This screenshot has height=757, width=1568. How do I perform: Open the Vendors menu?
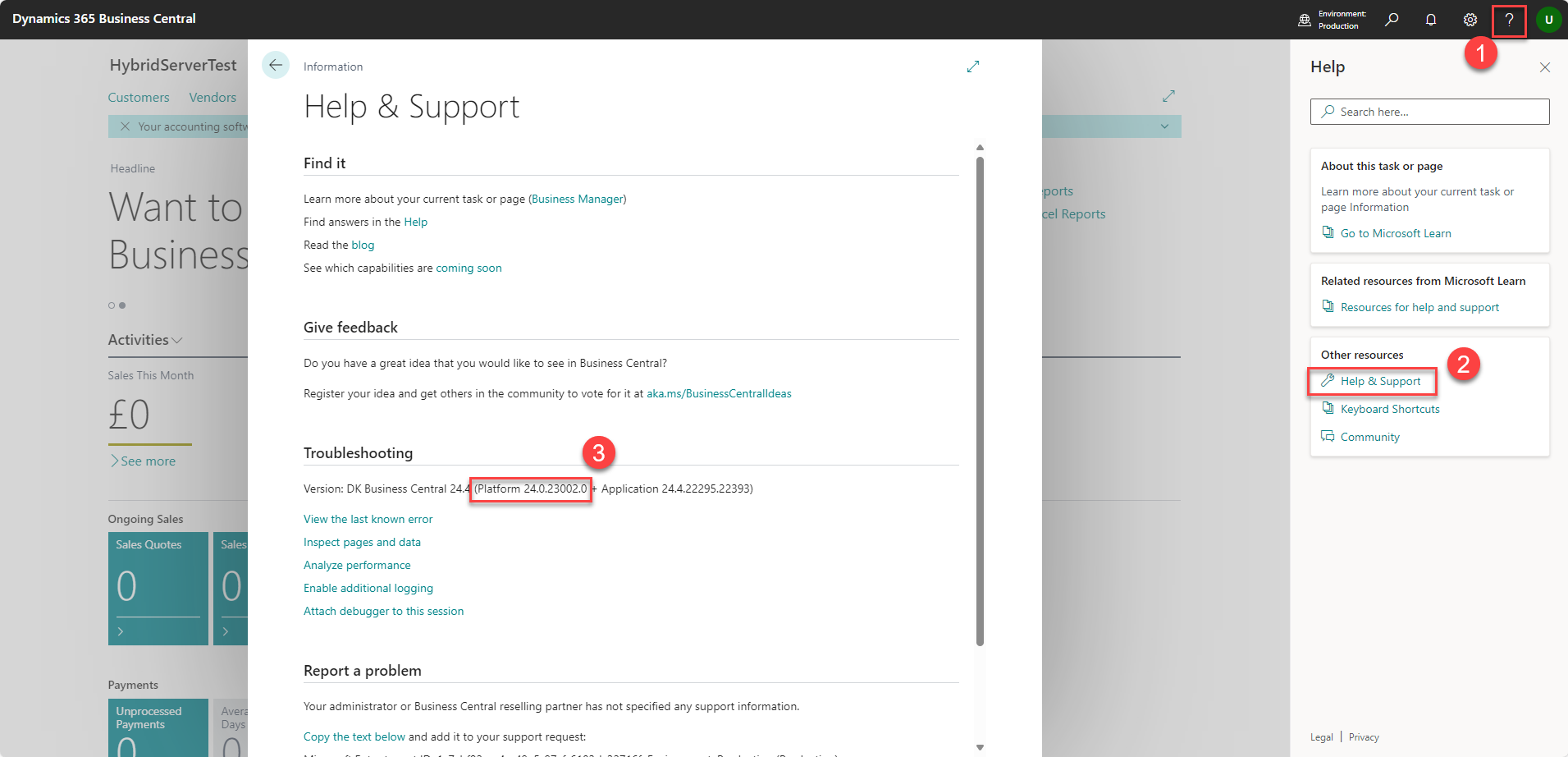(x=213, y=98)
